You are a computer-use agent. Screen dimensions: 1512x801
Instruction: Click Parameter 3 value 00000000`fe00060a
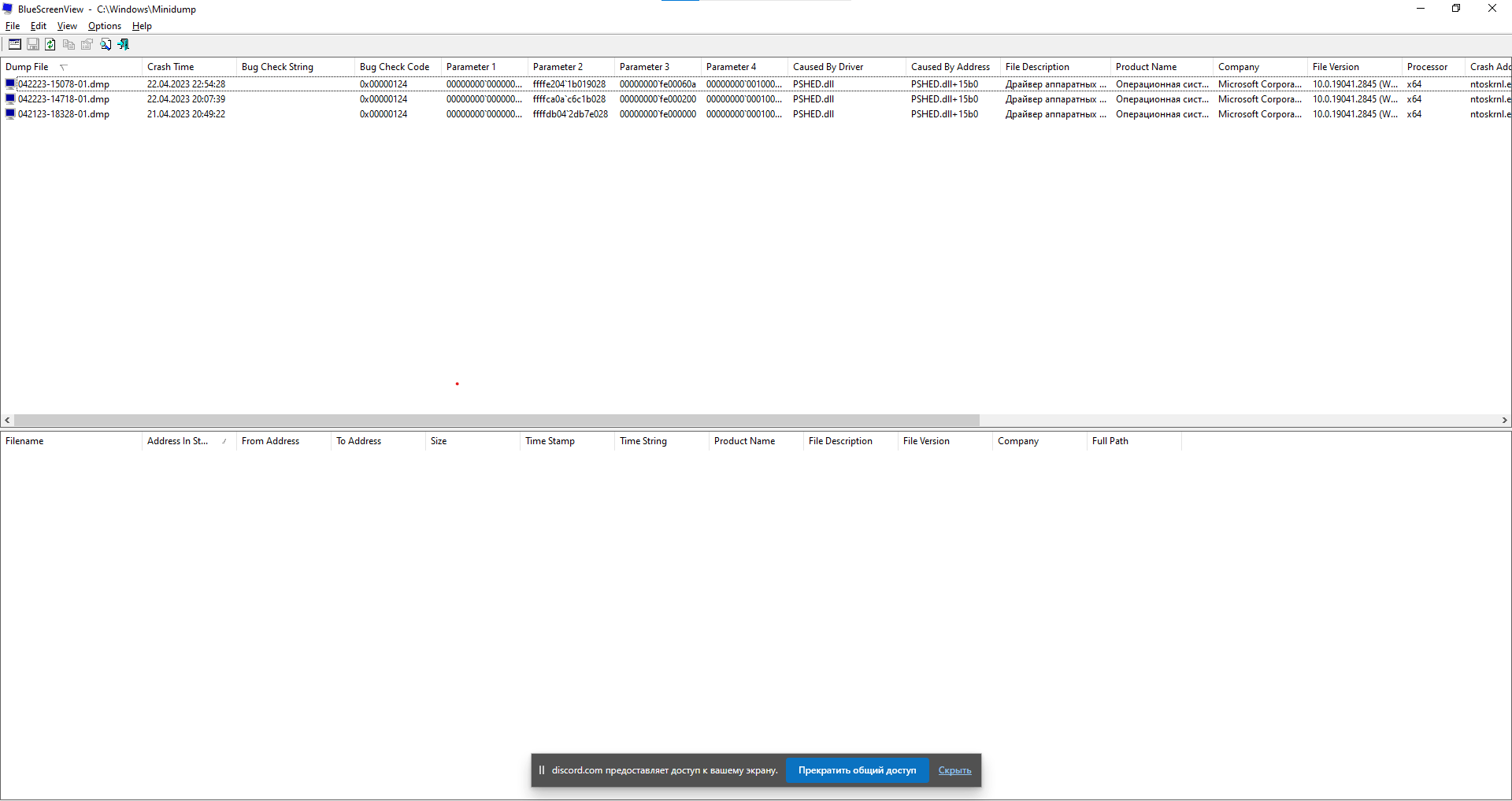[658, 84]
